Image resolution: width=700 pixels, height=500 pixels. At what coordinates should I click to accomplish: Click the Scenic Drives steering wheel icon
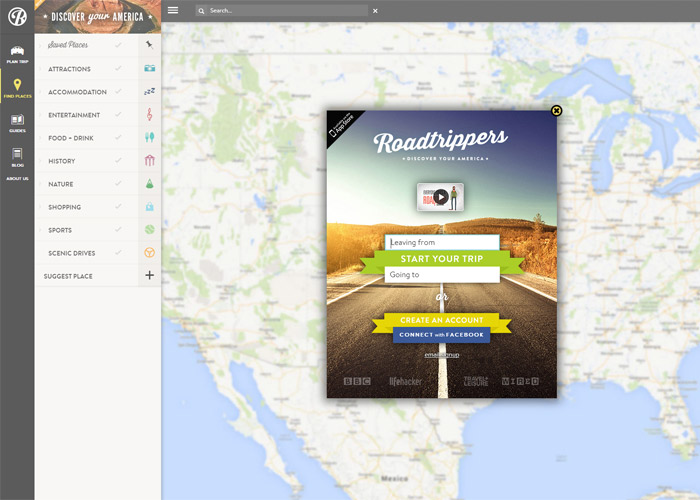150,253
